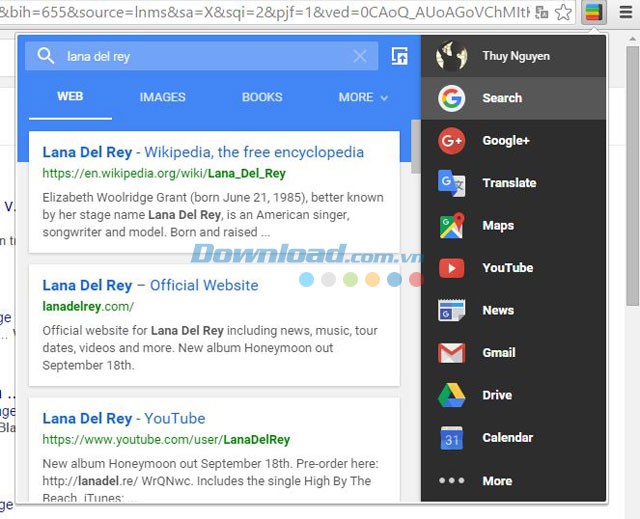Open the Drive icon
The height and width of the screenshot is (519, 640).
(x=451, y=395)
